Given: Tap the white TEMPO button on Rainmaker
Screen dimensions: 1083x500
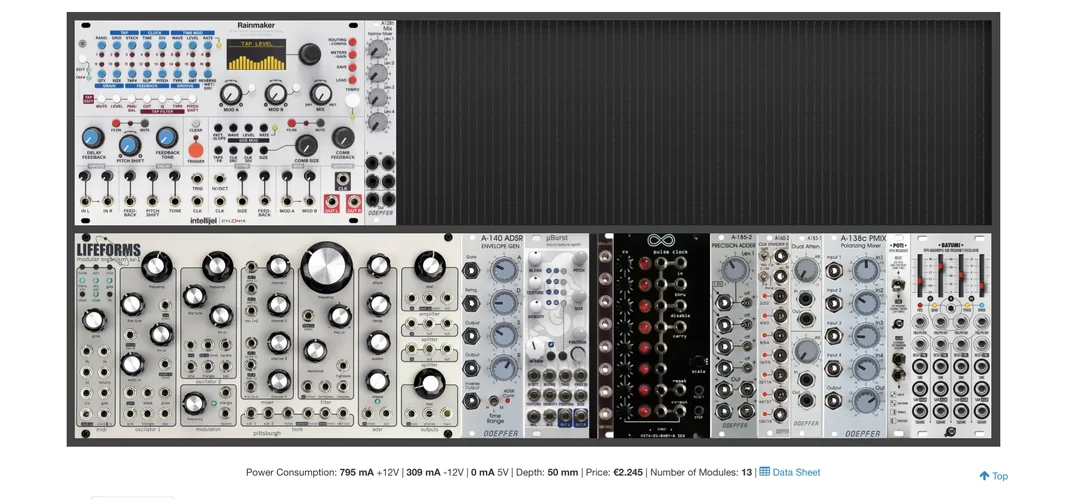Looking at the screenshot, I should click(353, 101).
